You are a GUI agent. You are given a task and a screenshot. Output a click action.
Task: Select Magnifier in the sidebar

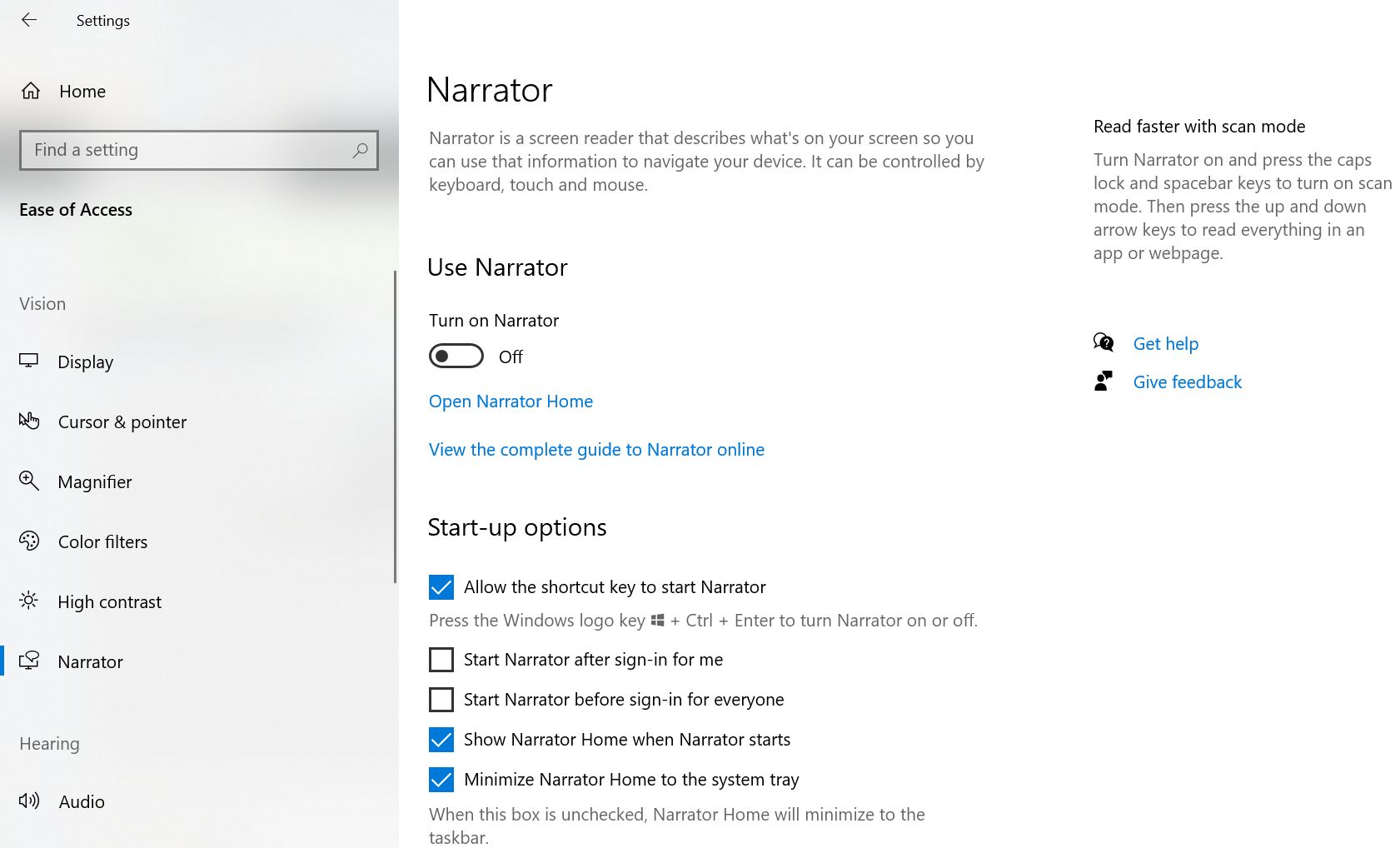(x=198, y=481)
